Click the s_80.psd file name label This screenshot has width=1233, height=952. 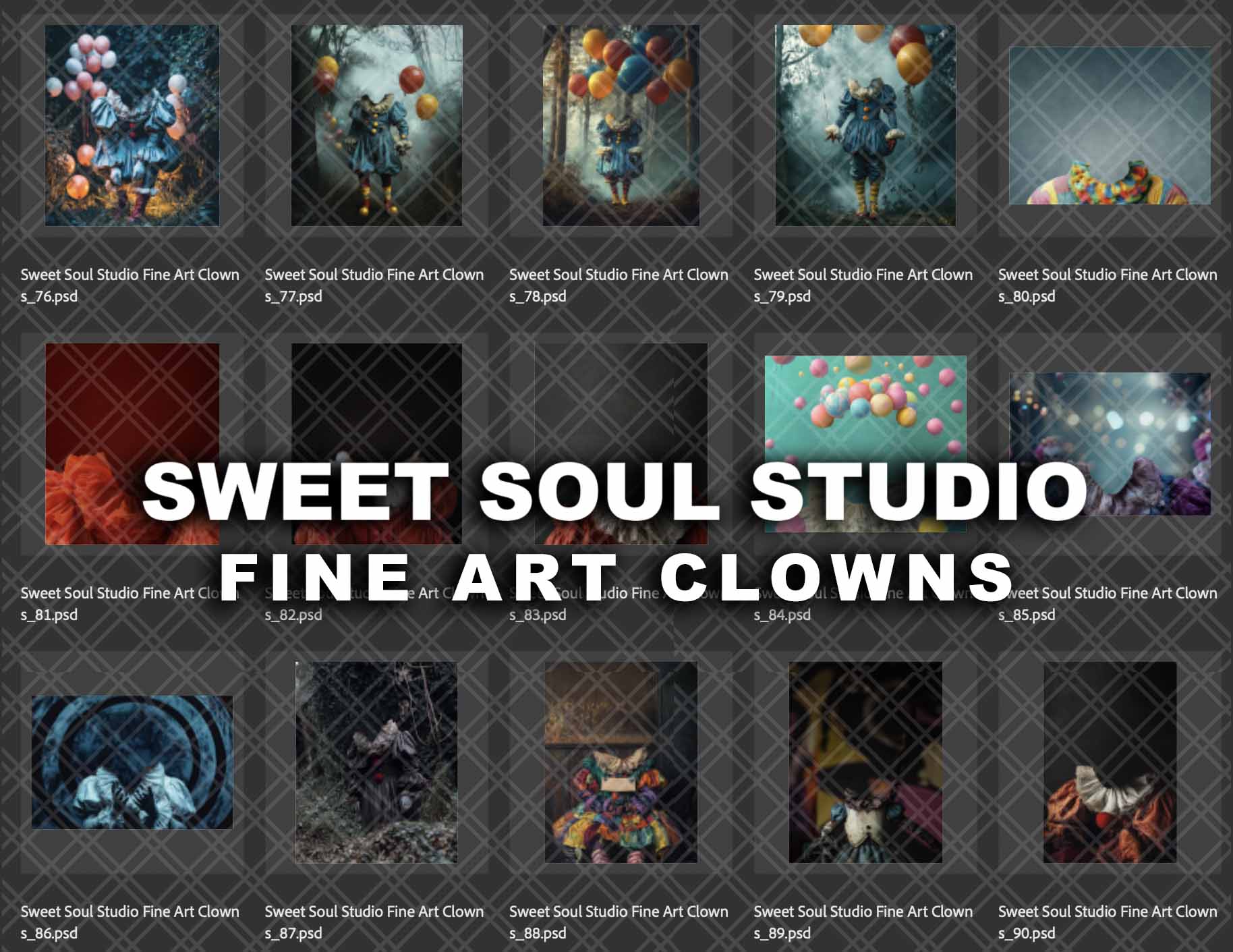1108,285
